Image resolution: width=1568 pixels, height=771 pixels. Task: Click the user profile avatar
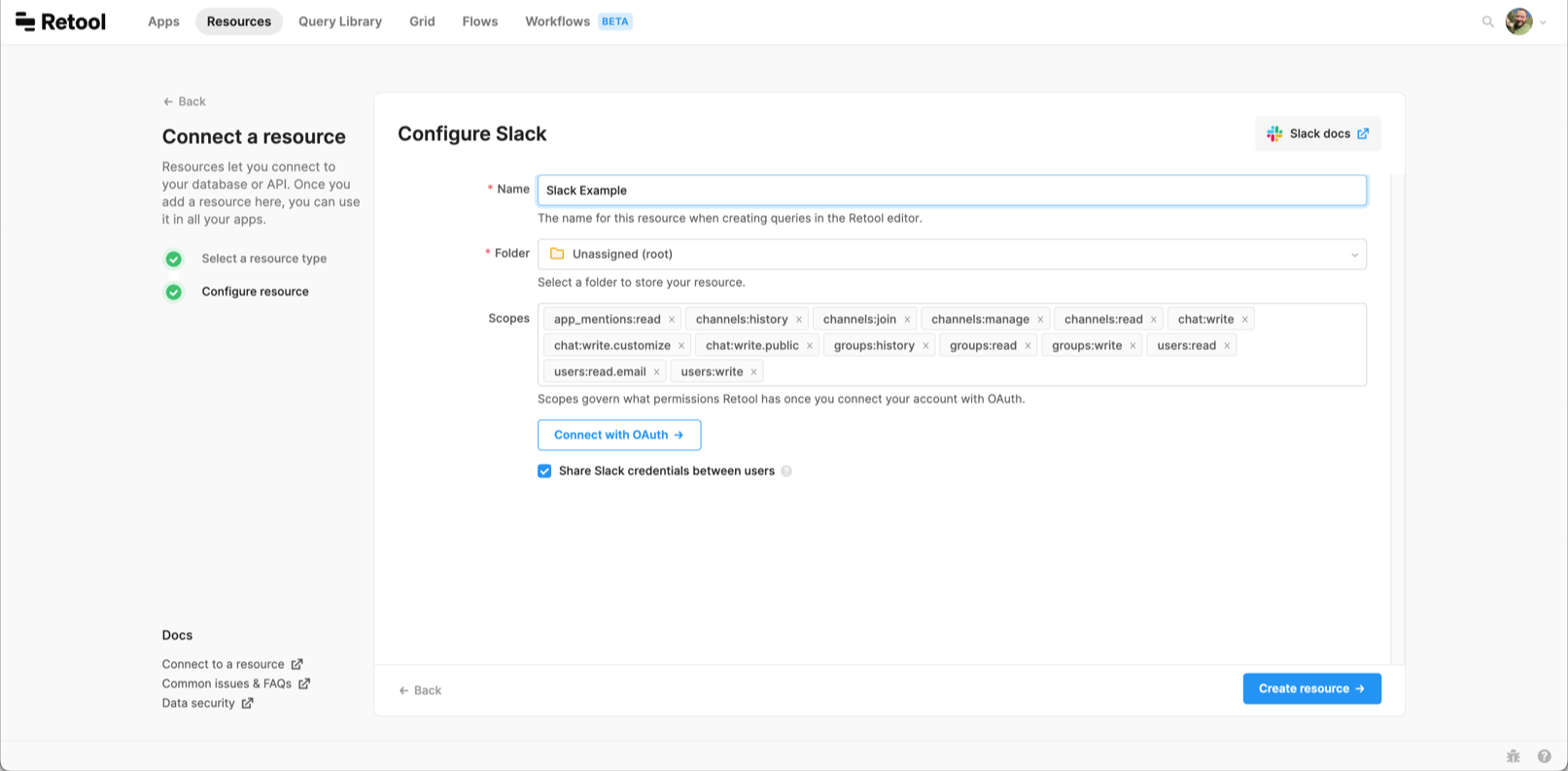coord(1518,21)
